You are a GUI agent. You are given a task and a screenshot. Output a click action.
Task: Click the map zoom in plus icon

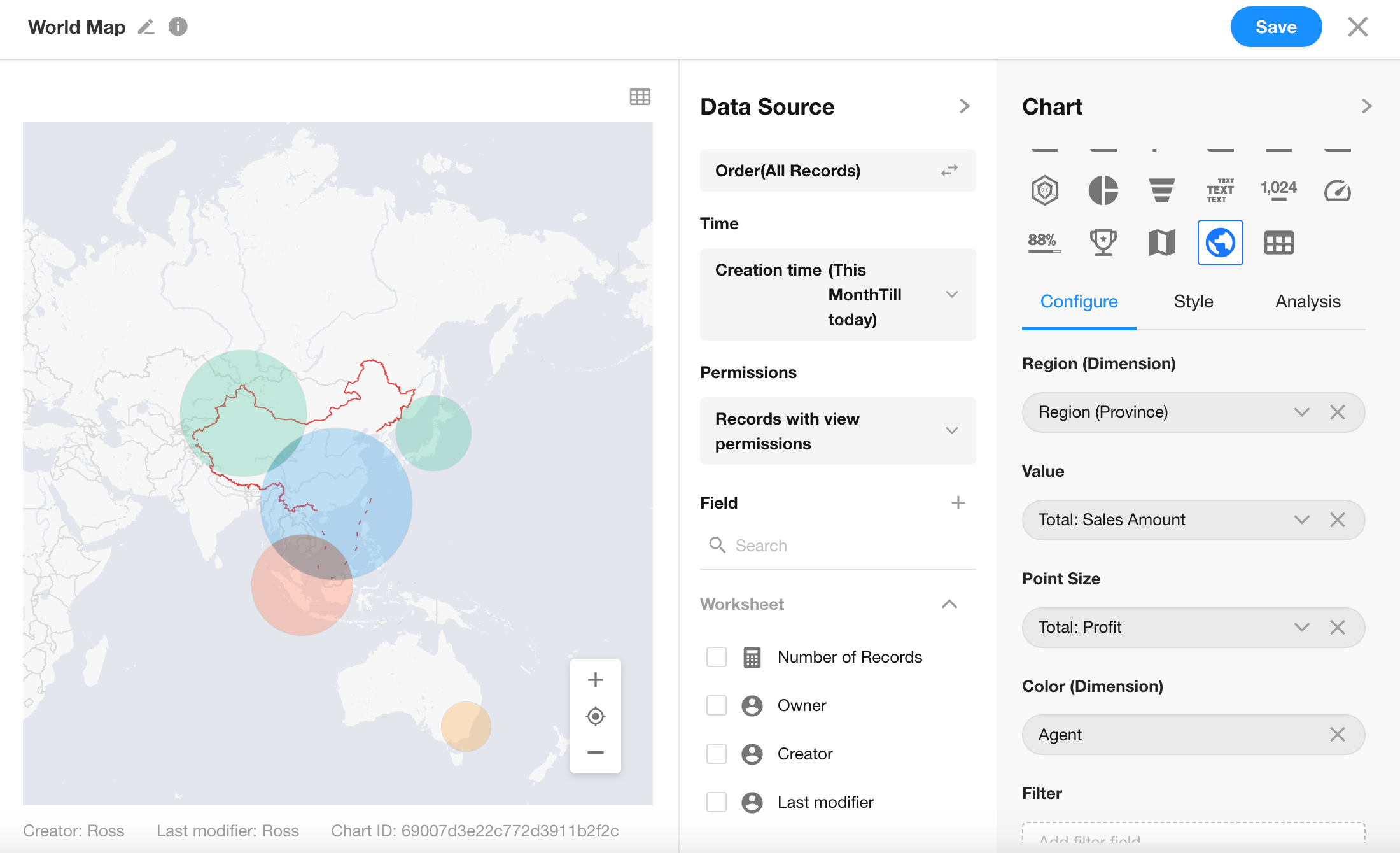[595, 680]
